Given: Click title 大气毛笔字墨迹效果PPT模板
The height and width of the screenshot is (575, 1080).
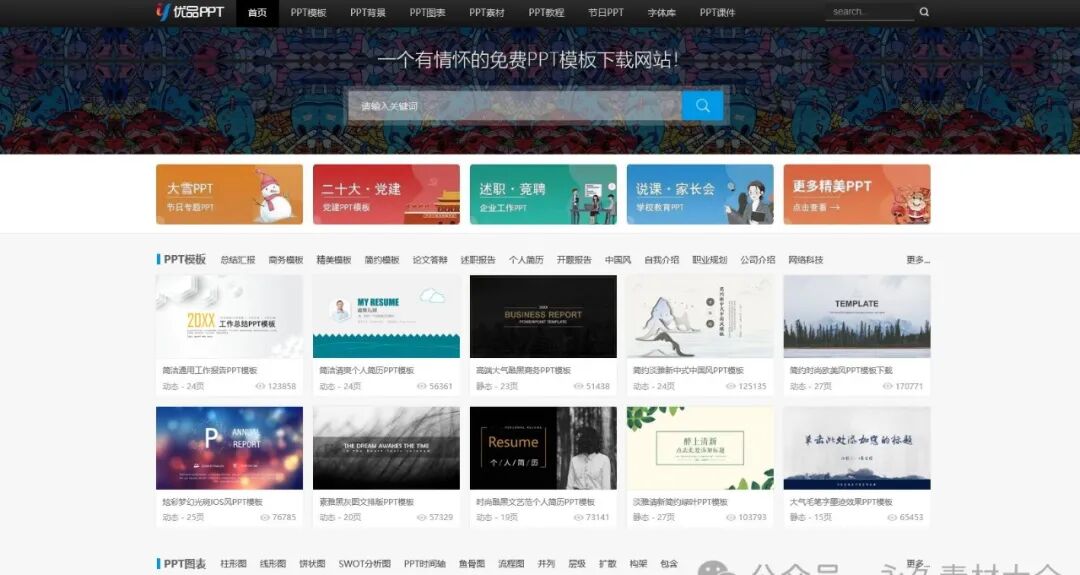Looking at the screenshot, I should click(841, 502).
